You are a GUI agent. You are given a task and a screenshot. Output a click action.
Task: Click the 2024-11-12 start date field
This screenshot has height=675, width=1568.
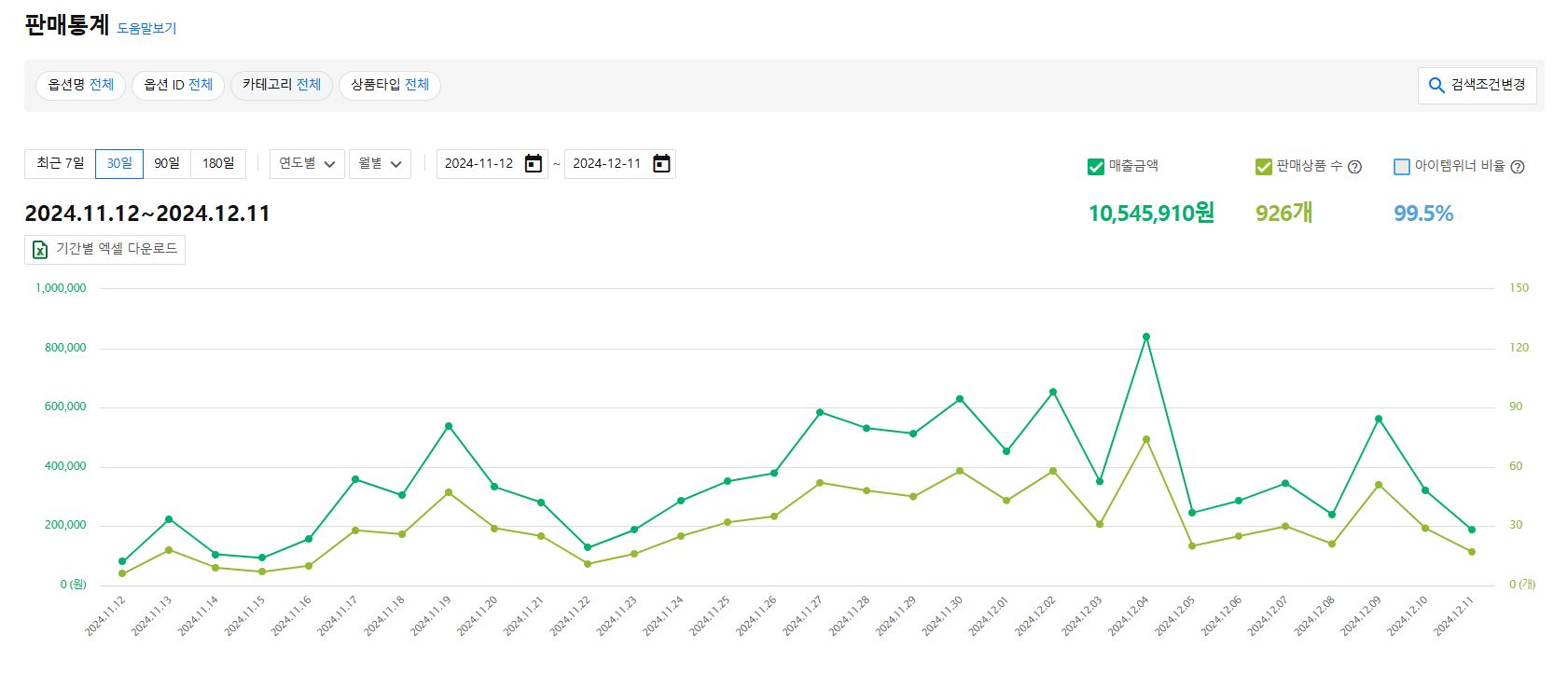pos(479,164)
